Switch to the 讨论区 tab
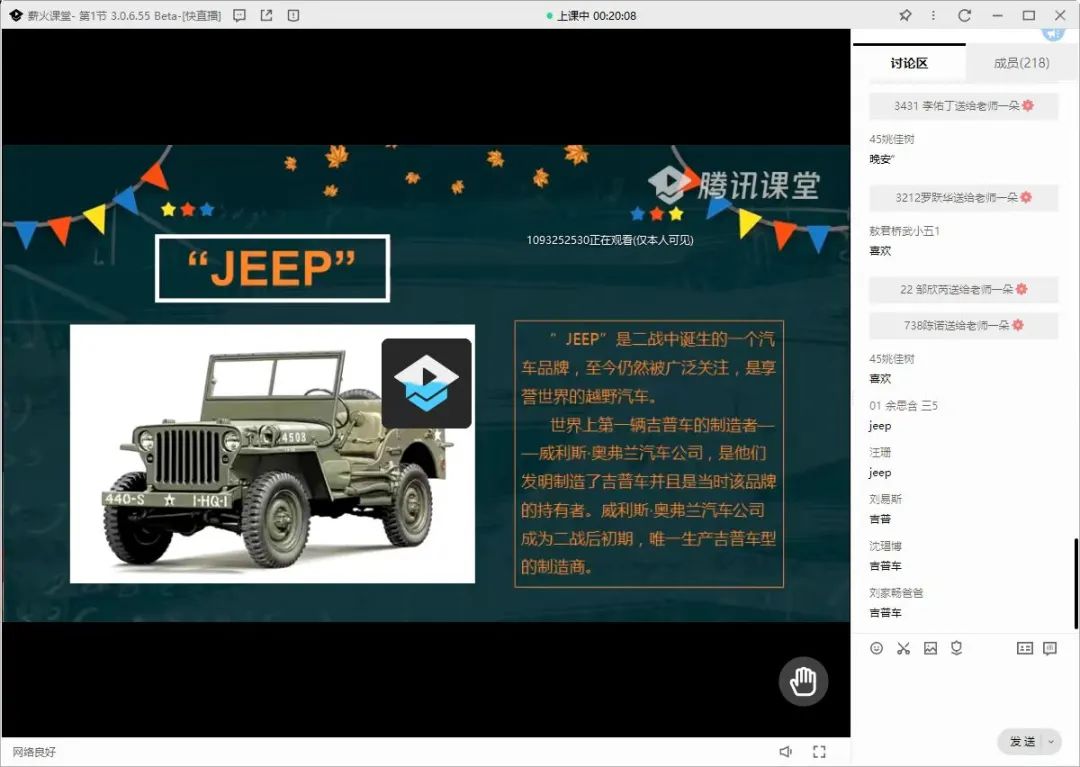 (x=909, y=63)
